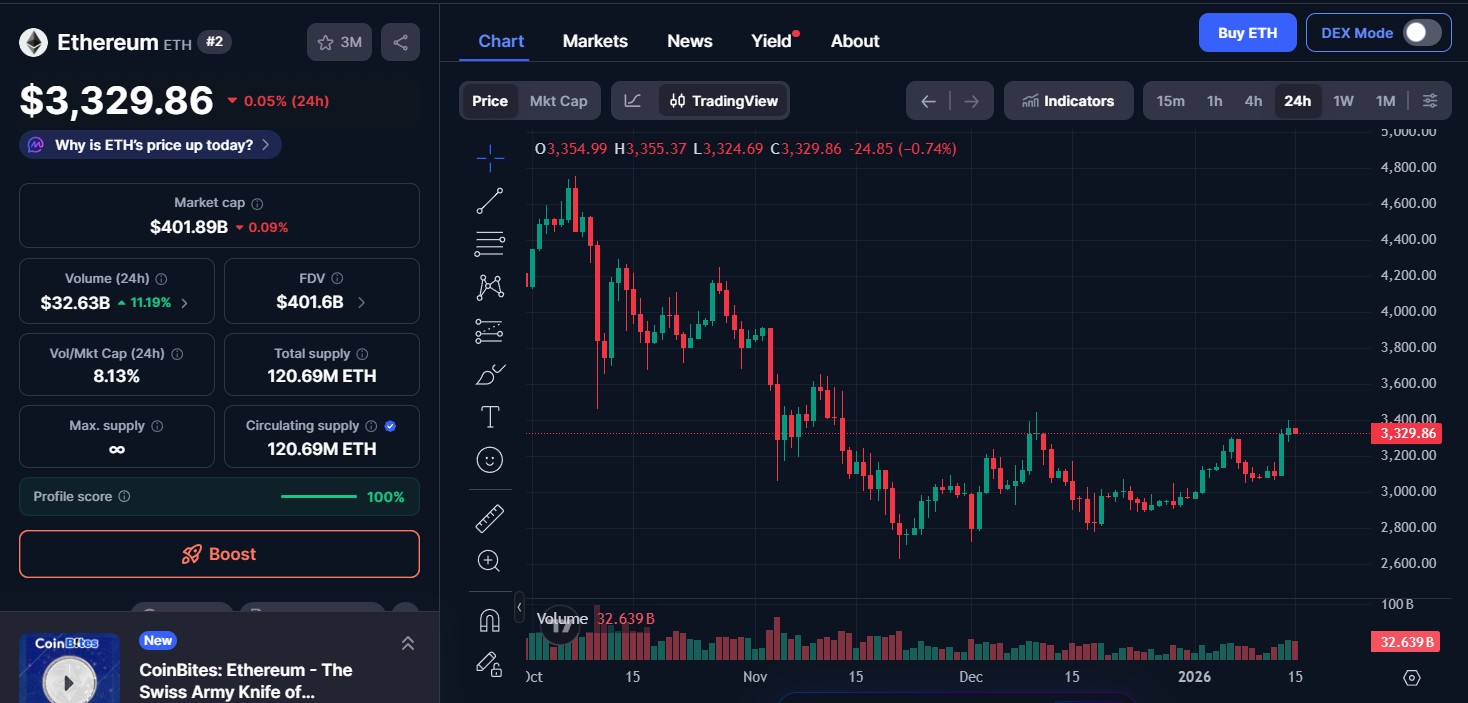Image resolution: width=1468 pixels, height=703 pixels.
Task: Select the measure ruler tool
Action: pyautogui.click(x=489, y=517)
